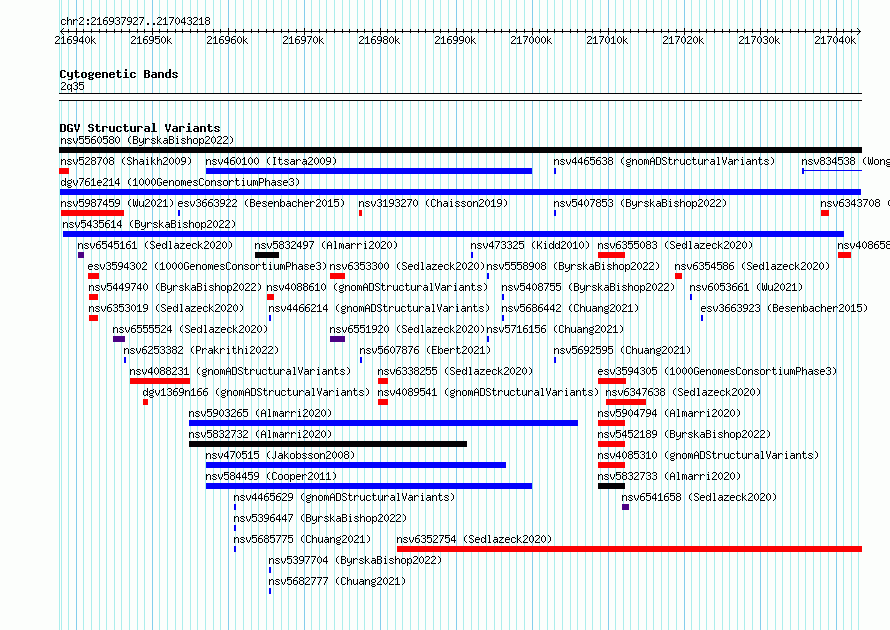Viewport: 890px width, 630px height.
Task: Open nsv6353019 (Sedlazeck2020) label
Action: [166, 308]
